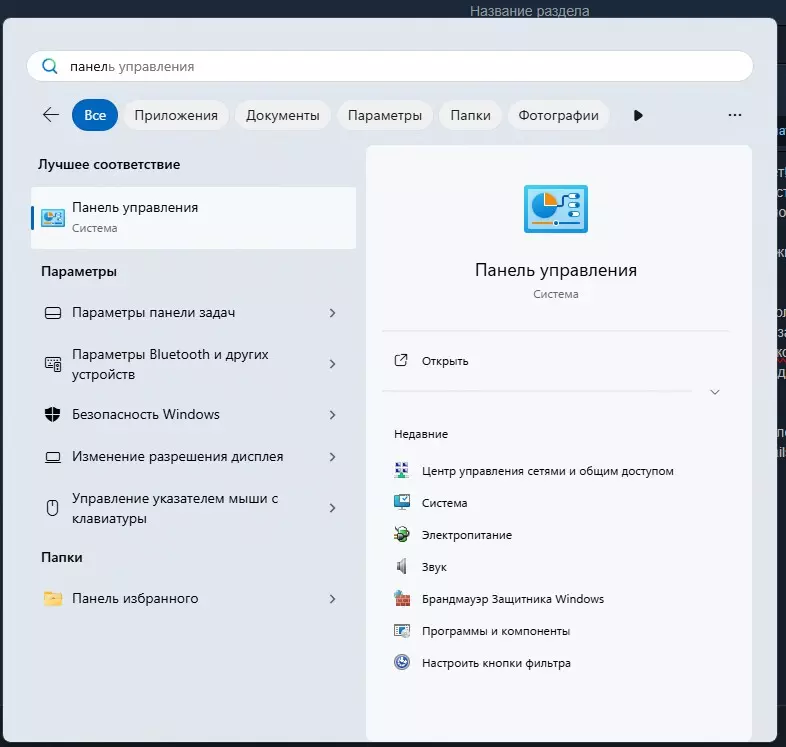The height and width of the screenshot is (747, 786).
Task: Open Настроить кнопки фильтра recent item
Action: [x=496, y=663]
